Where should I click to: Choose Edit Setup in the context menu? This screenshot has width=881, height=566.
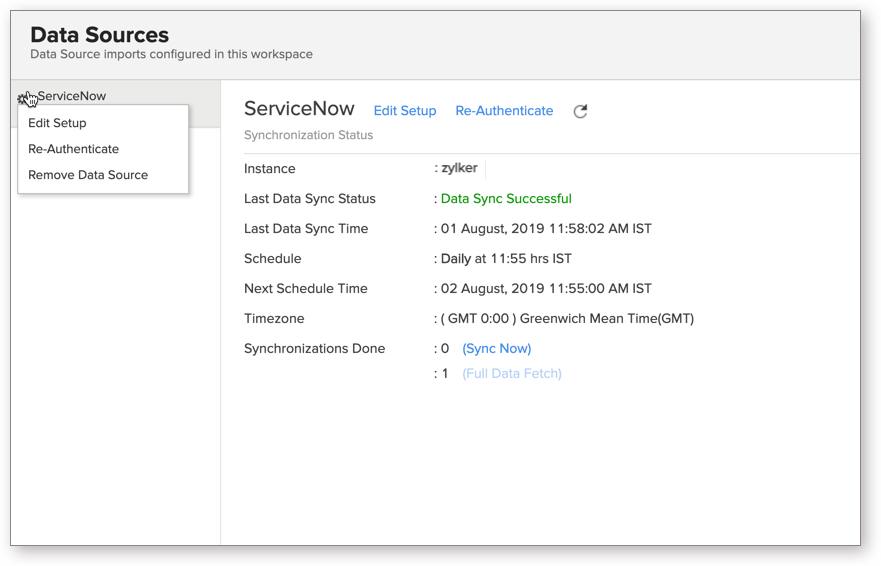click(57, 123)
